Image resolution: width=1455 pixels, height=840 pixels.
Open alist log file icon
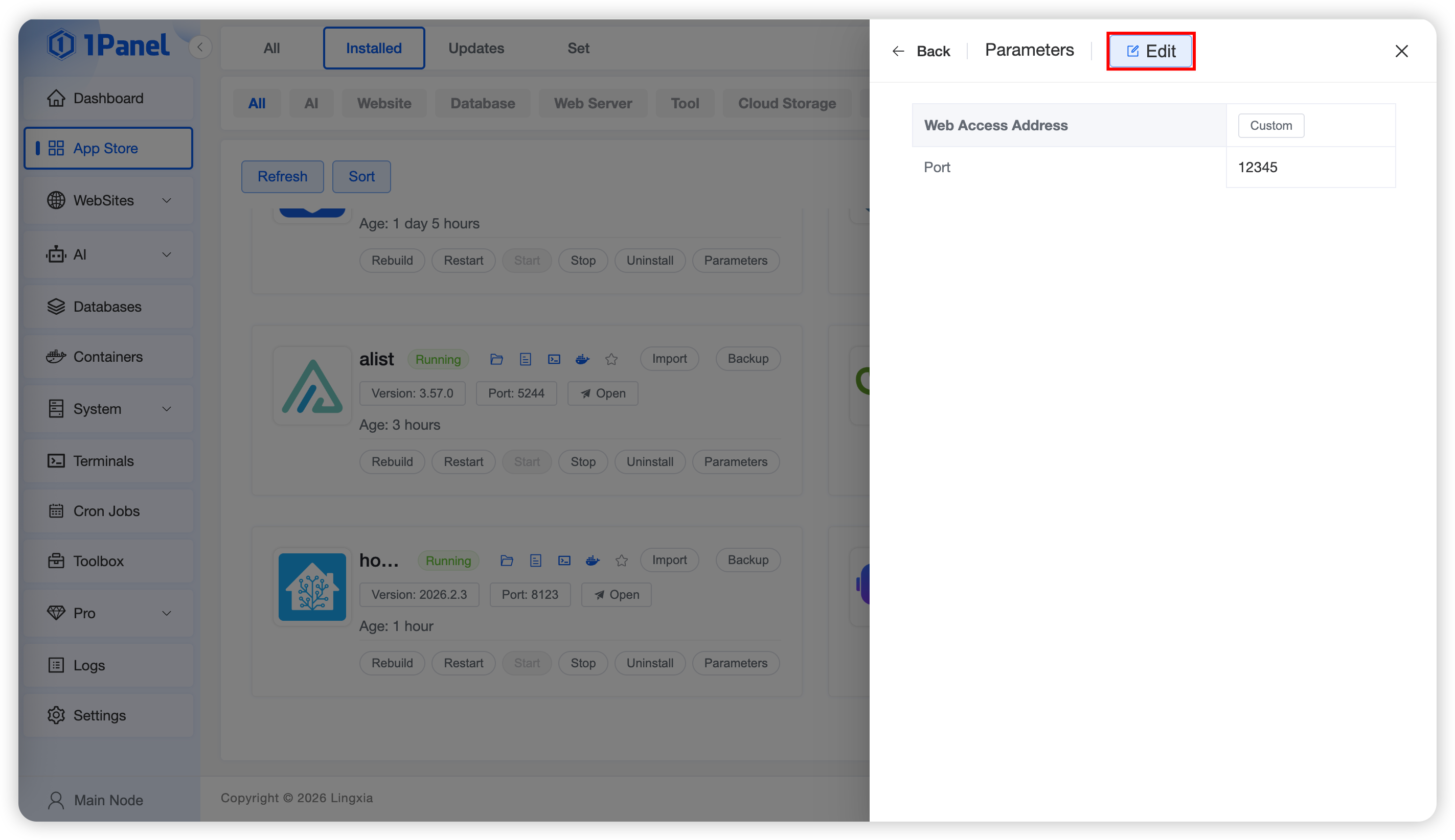(x=525, y=359)
